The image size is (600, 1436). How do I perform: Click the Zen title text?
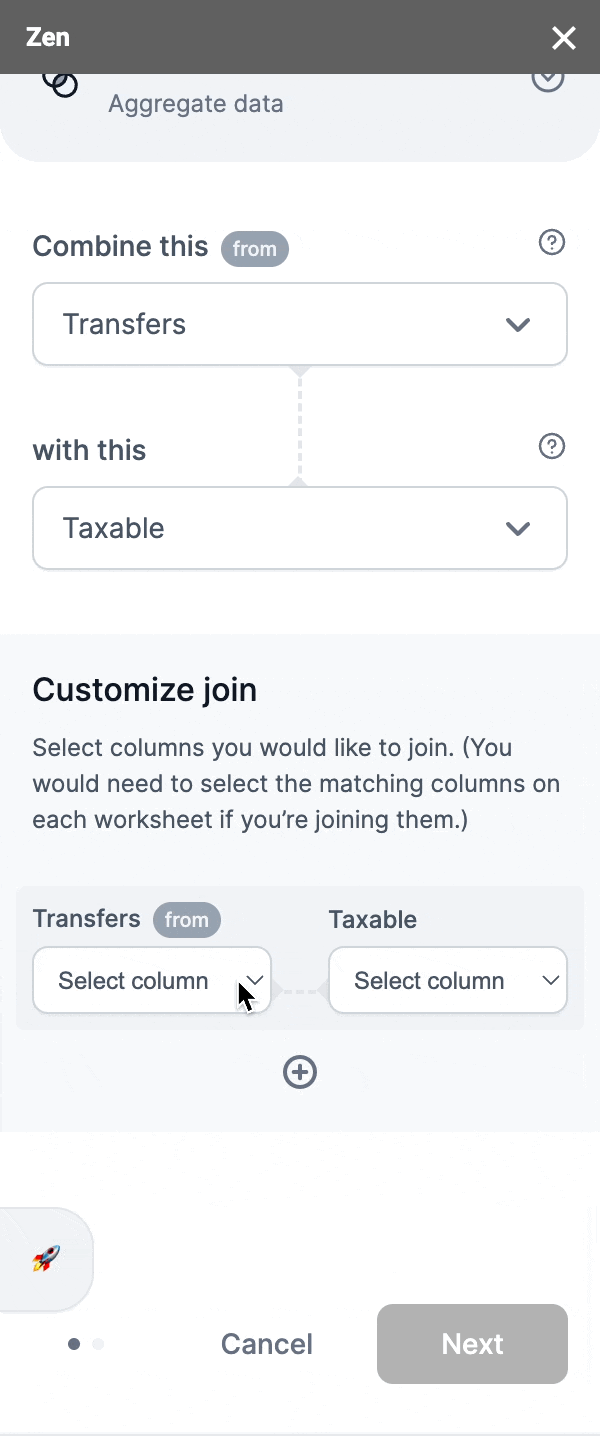(48, 38)
